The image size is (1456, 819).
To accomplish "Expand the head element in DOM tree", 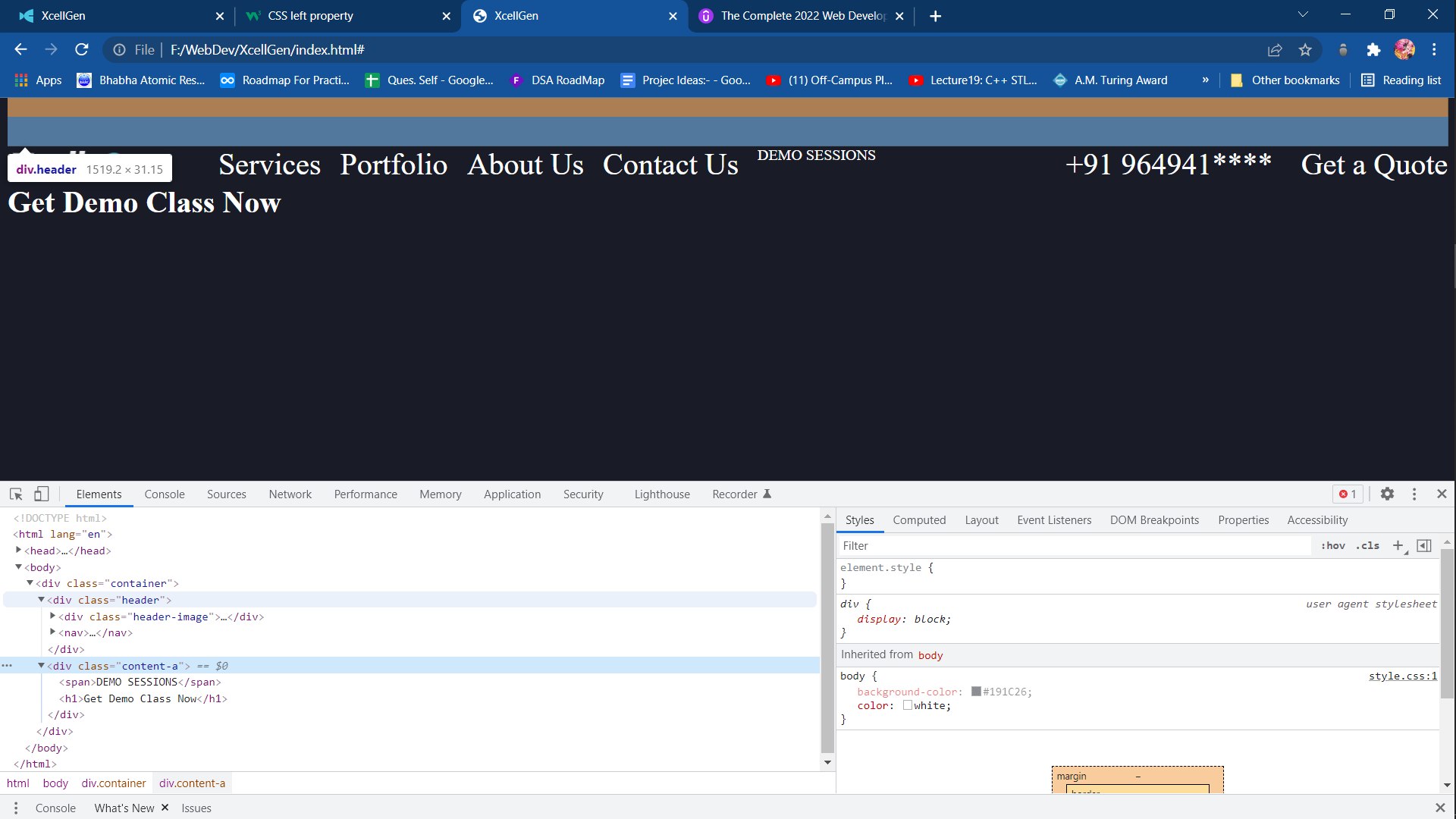I will (18, 551).
